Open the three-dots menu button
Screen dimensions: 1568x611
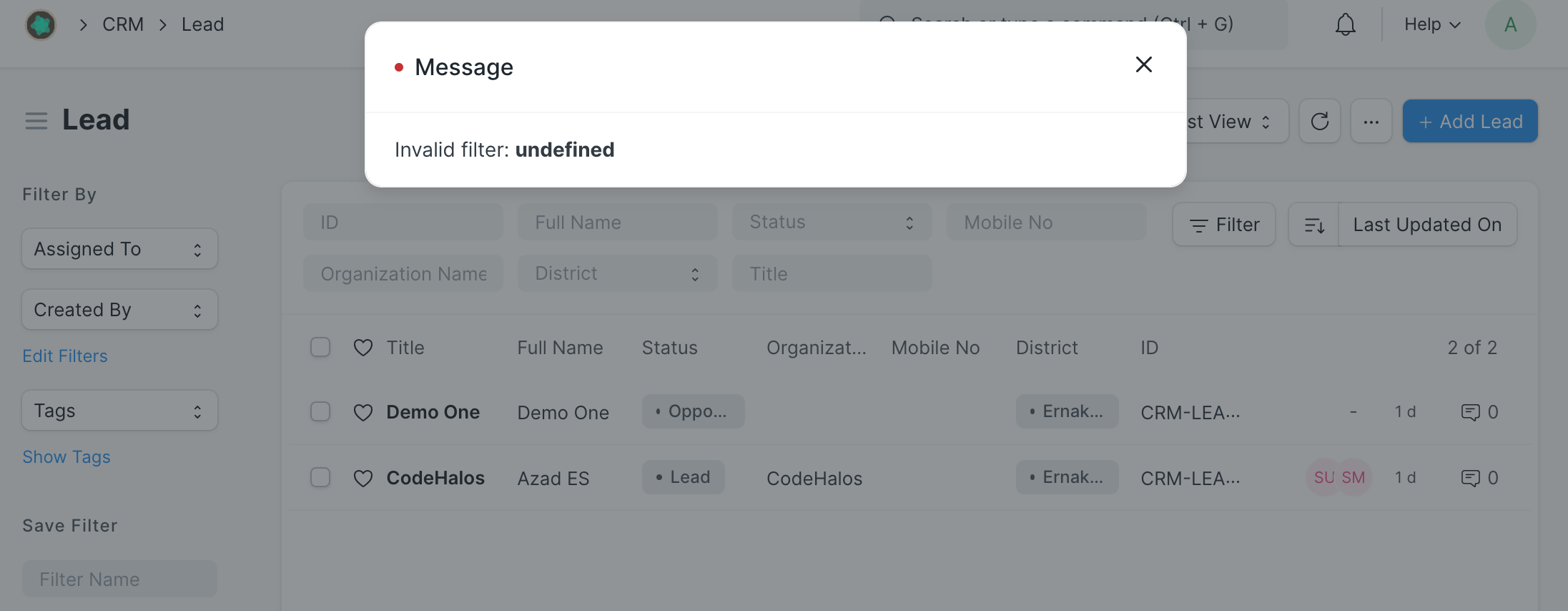pos(1371,122)
